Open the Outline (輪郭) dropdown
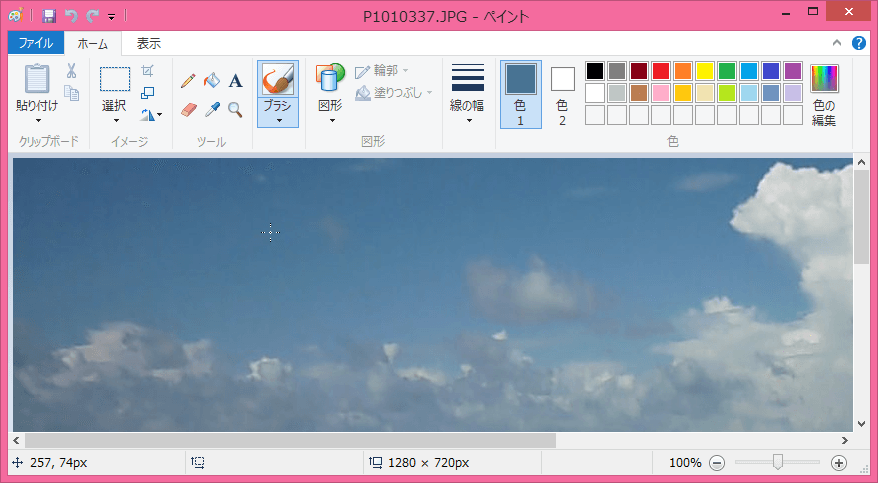 (x=382, y=71)
